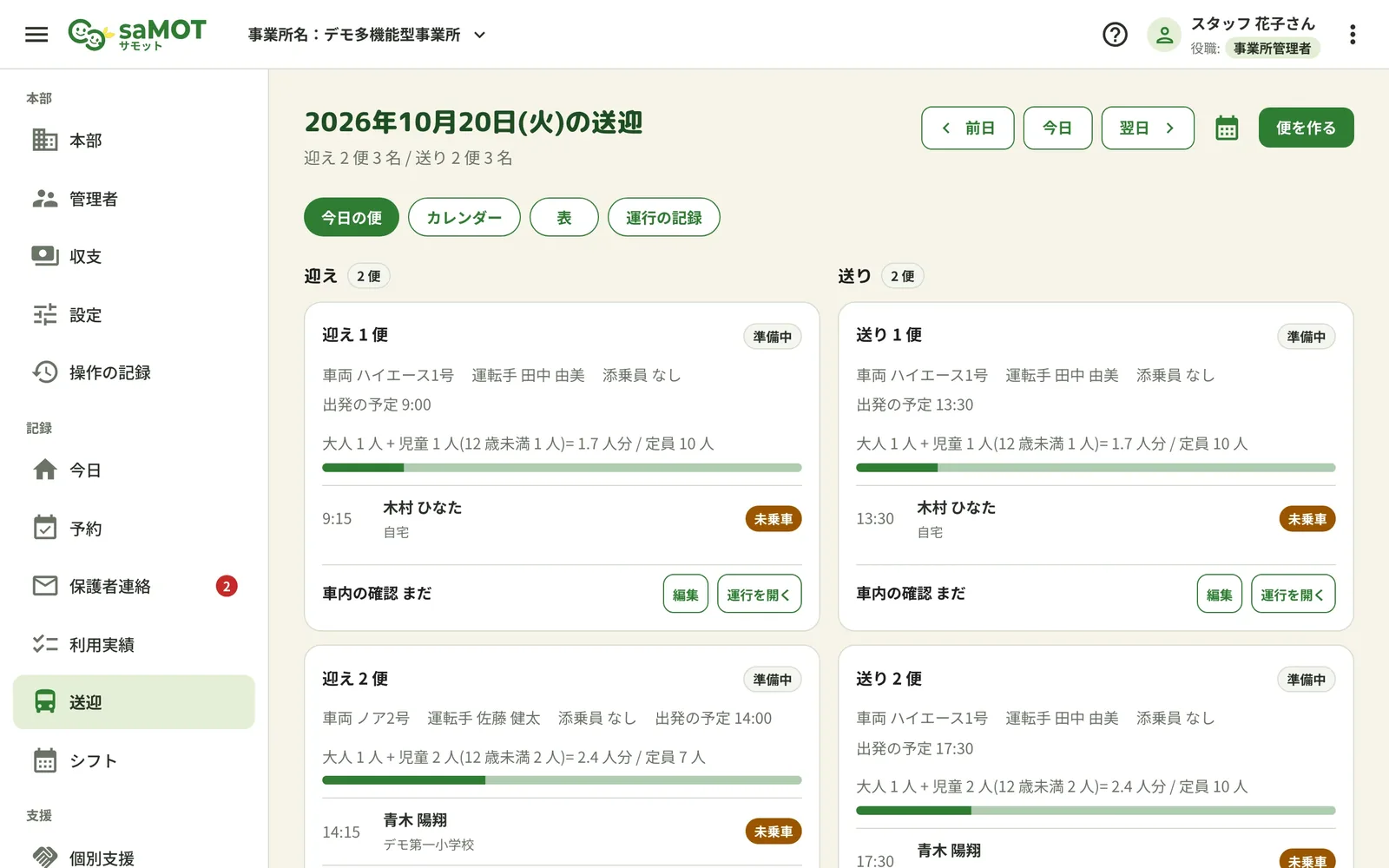1389x868 pixels.
Task: Select the 今日の便 tab
Action: coord(352,217)
